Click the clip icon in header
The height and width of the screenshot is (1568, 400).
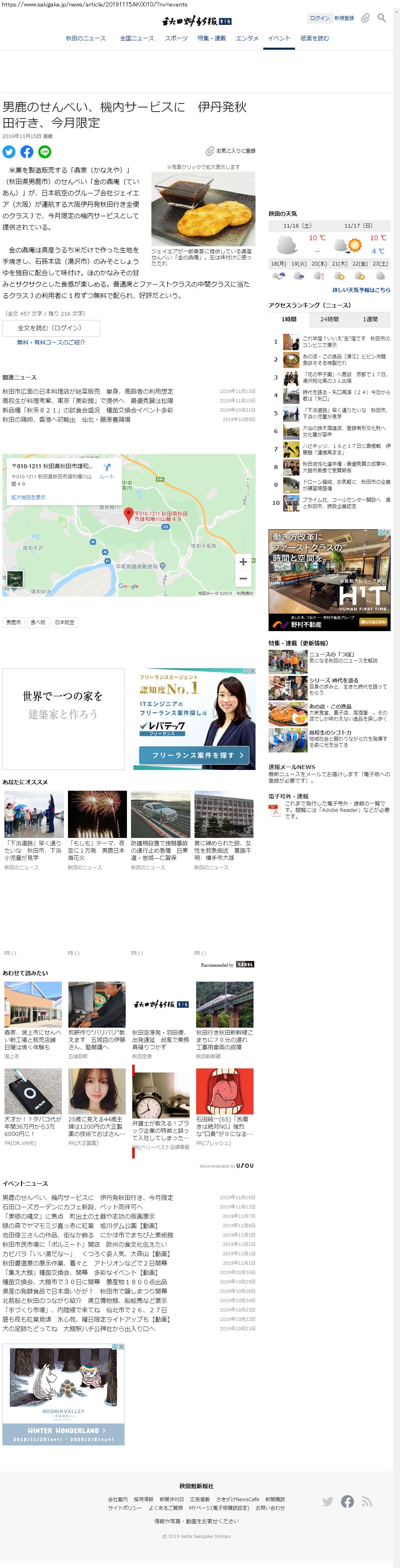[365, 18]
